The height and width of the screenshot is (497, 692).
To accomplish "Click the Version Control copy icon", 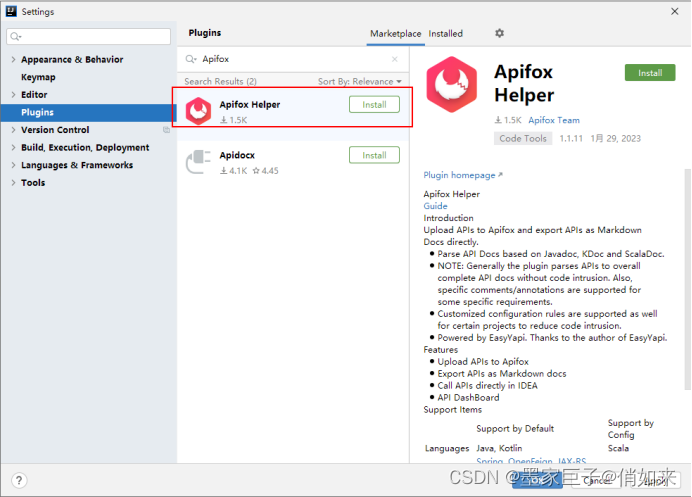I will 166,130.
